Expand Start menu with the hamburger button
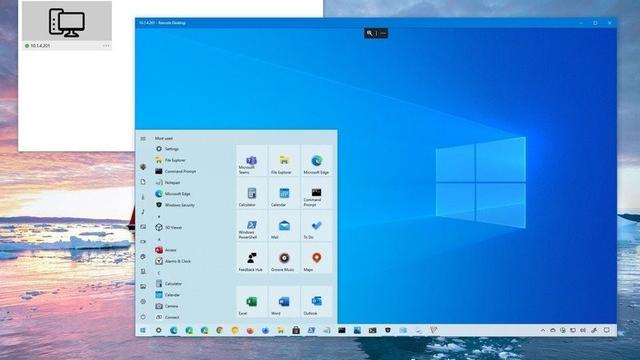The height and width of the screenshot is (360, 640). tap(143, 139)
